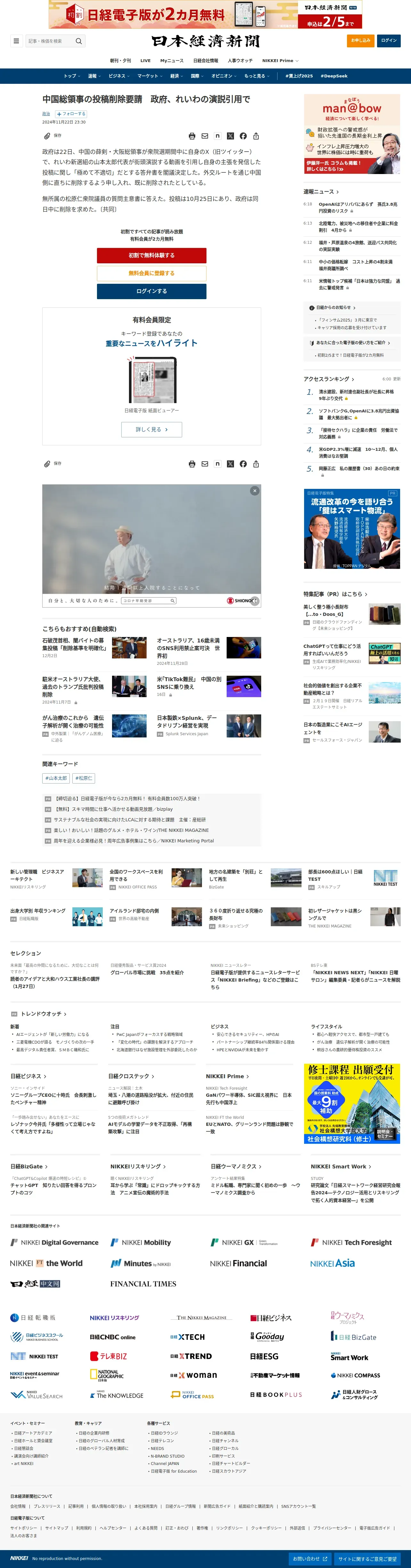Expand the 経済 navigation dropdown
This screenshot has height=1568, width=411.
tap(177, 76)
